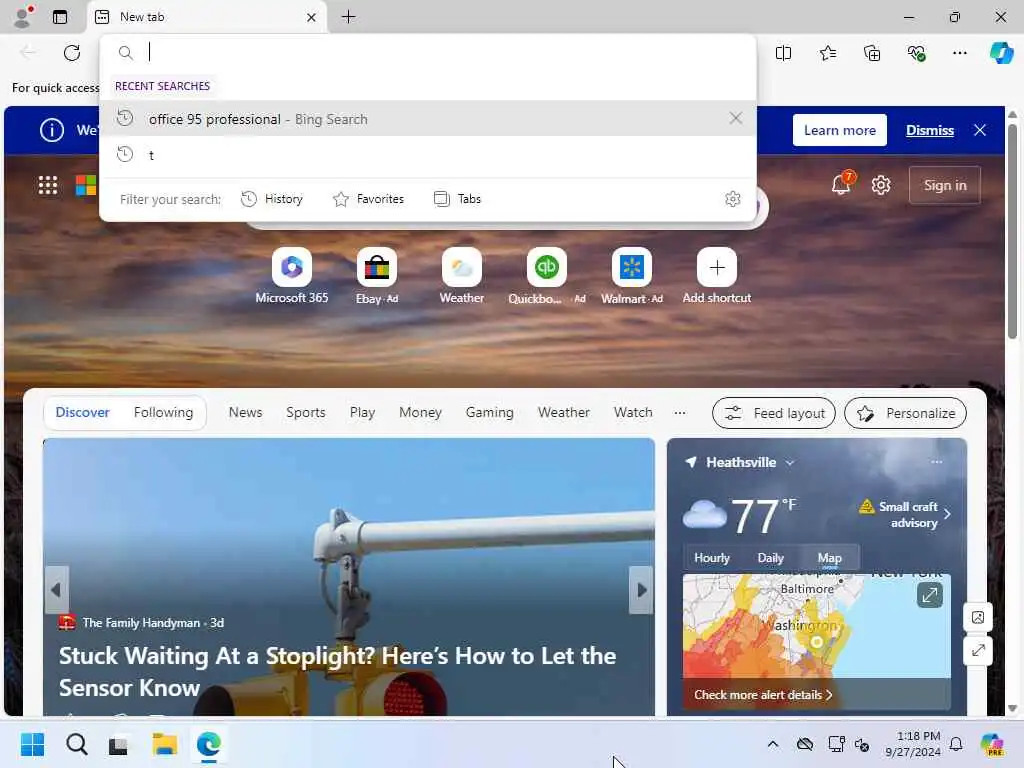Image resolution: width=1024 pixels, height=768 pixels.
Task: Click Check more alert details
Action: (763, 695)
